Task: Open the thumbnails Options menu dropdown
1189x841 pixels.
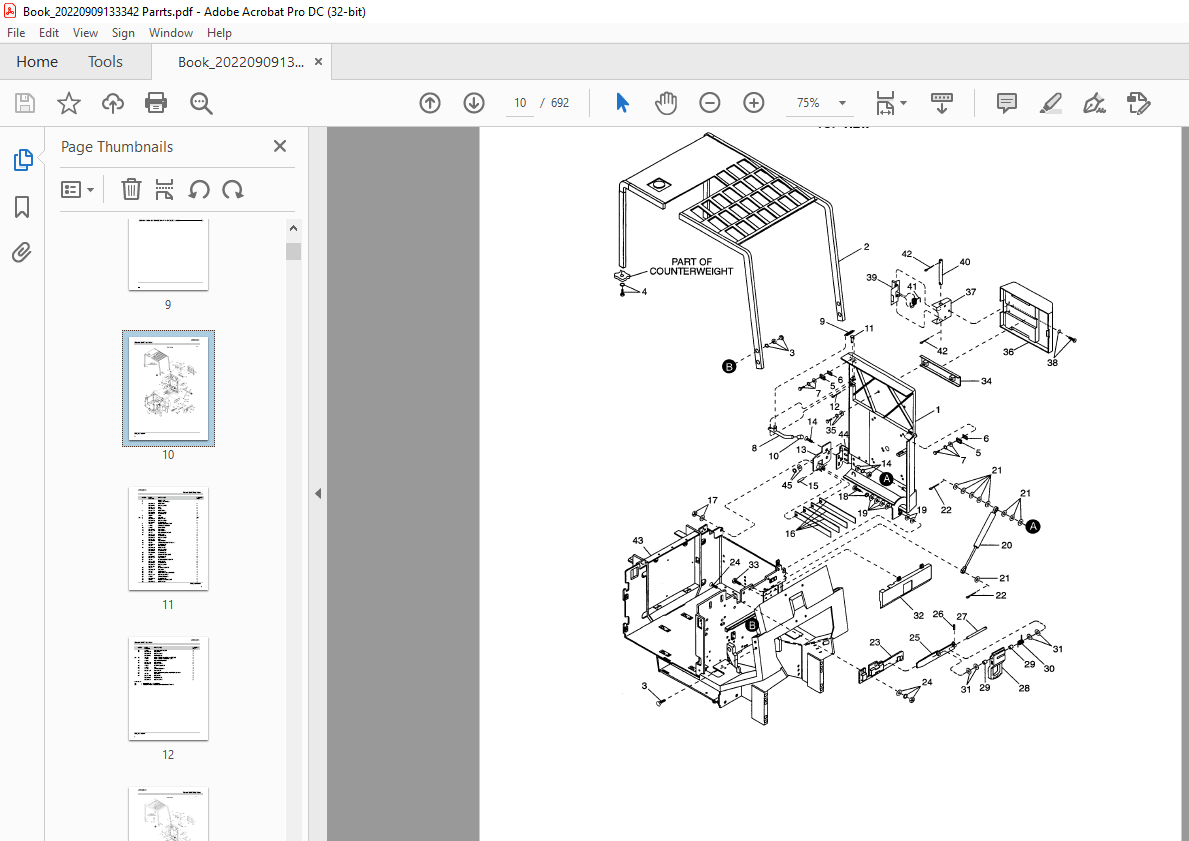Action: [x=77, y=190]
